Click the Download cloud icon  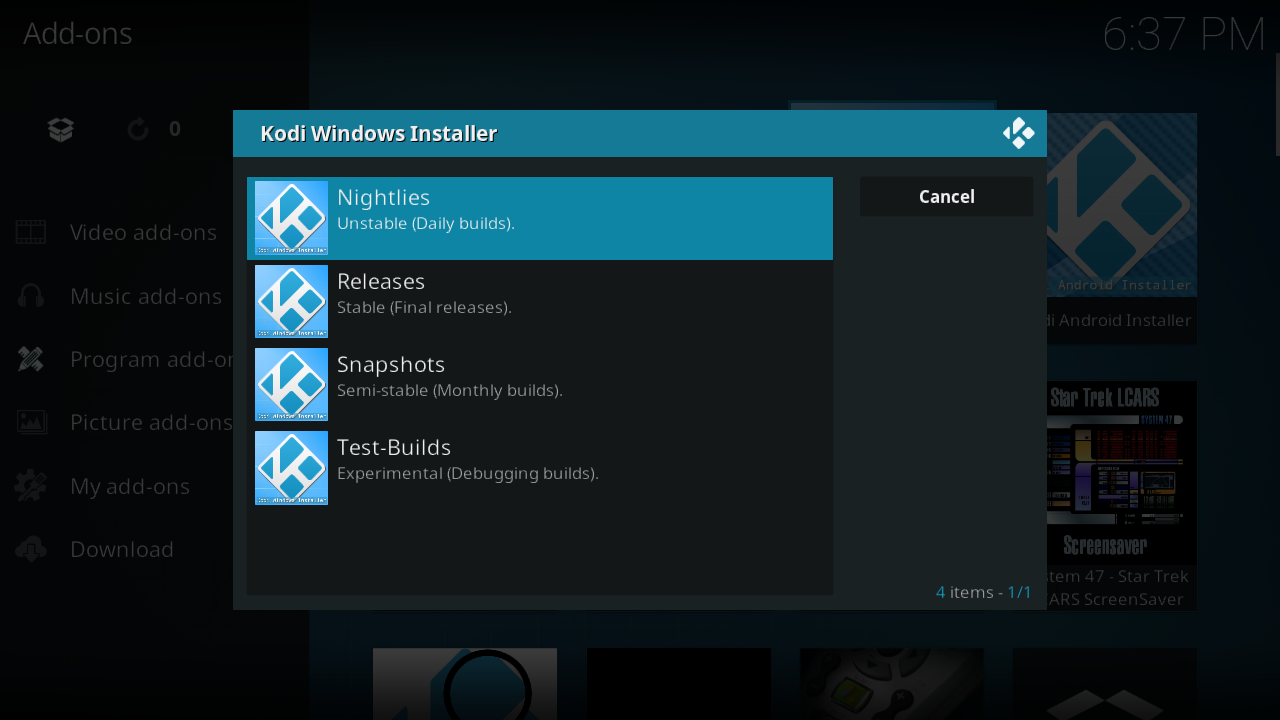pyautogui.click(x=31, y=549)
